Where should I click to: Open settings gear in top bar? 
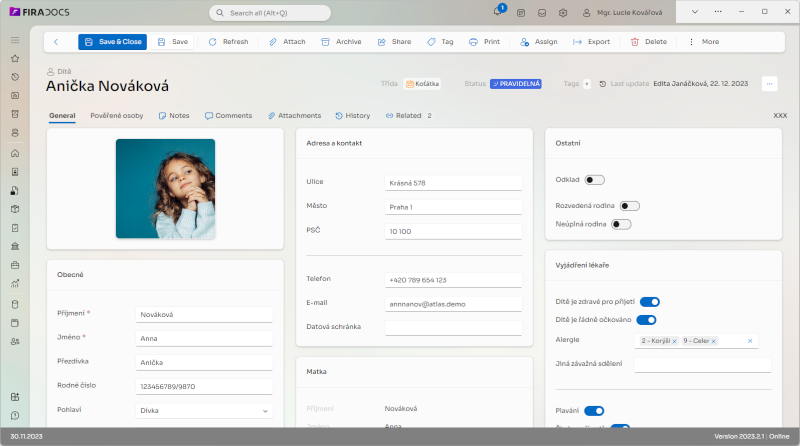563,13
